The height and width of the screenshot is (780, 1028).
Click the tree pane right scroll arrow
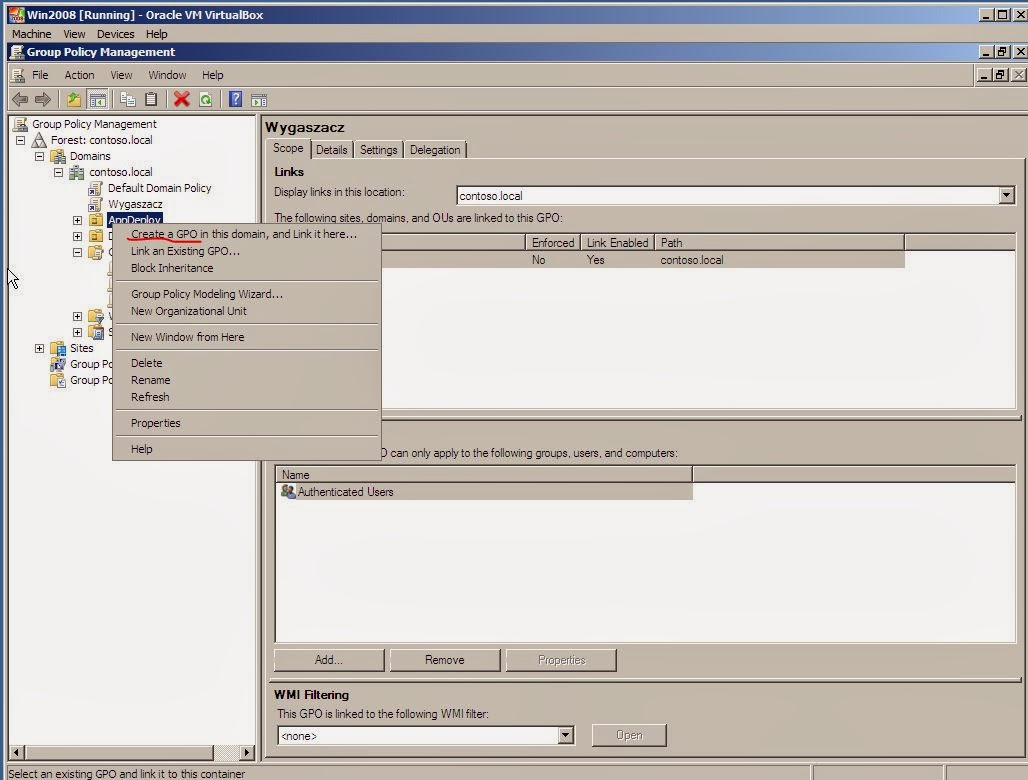point(247,752)
